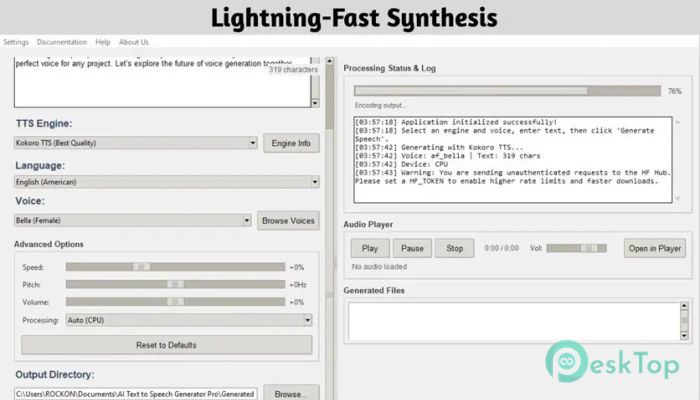Screen dimensions: 700x400
Task: Click inside the processing log text area
Action: pyautogui.click(x=512, y=160)
